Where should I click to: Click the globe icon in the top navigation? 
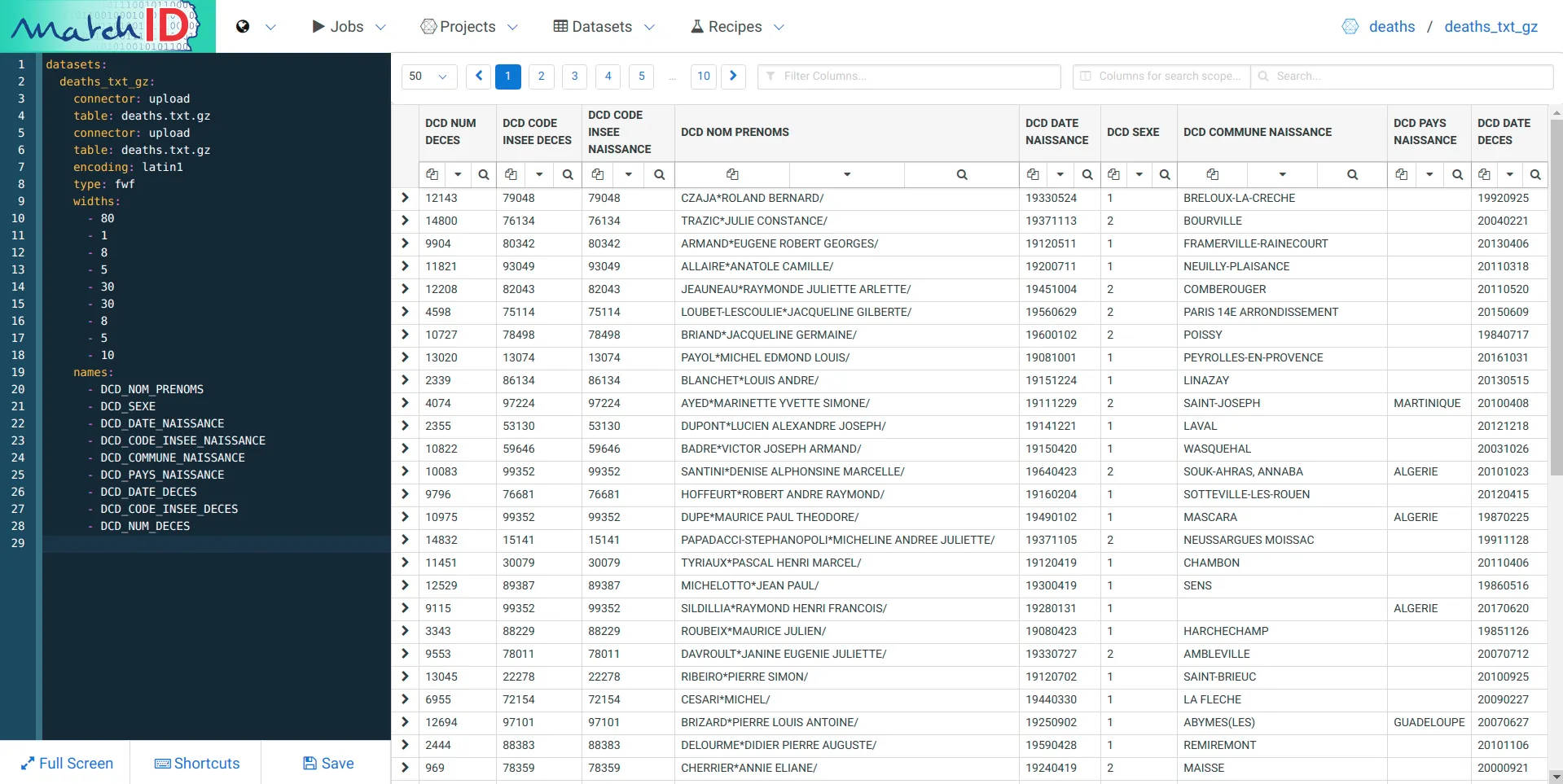241,26
